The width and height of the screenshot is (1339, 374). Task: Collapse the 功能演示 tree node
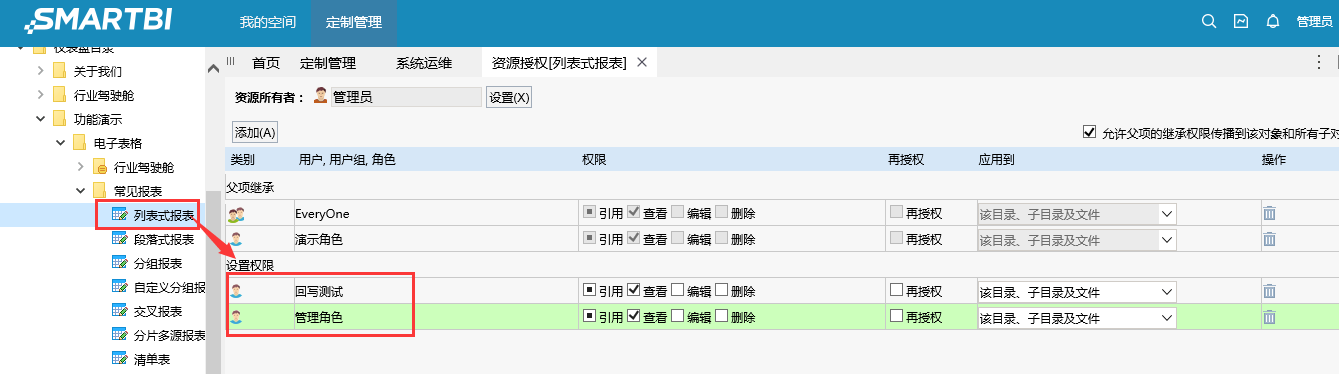(41, 119)
